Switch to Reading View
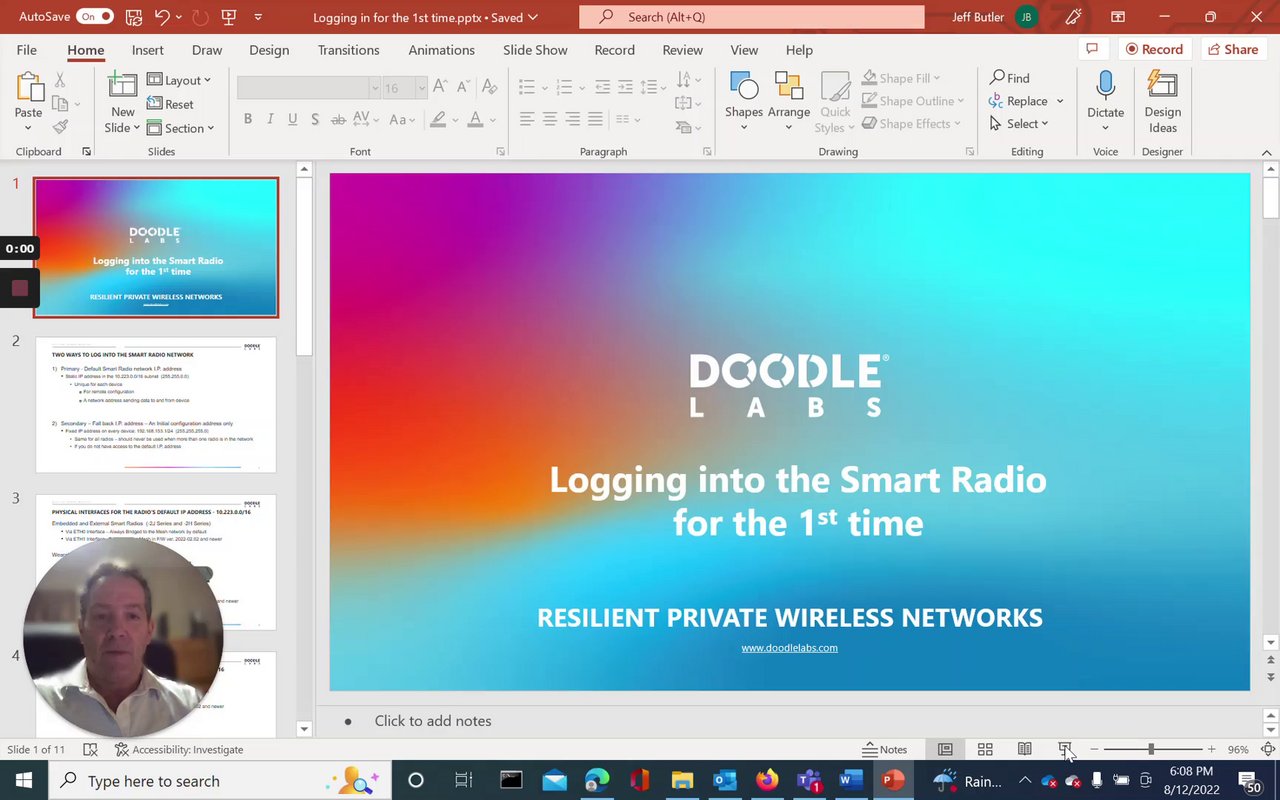Screen dimensions: 1280x800 [x=1025, y=749]
